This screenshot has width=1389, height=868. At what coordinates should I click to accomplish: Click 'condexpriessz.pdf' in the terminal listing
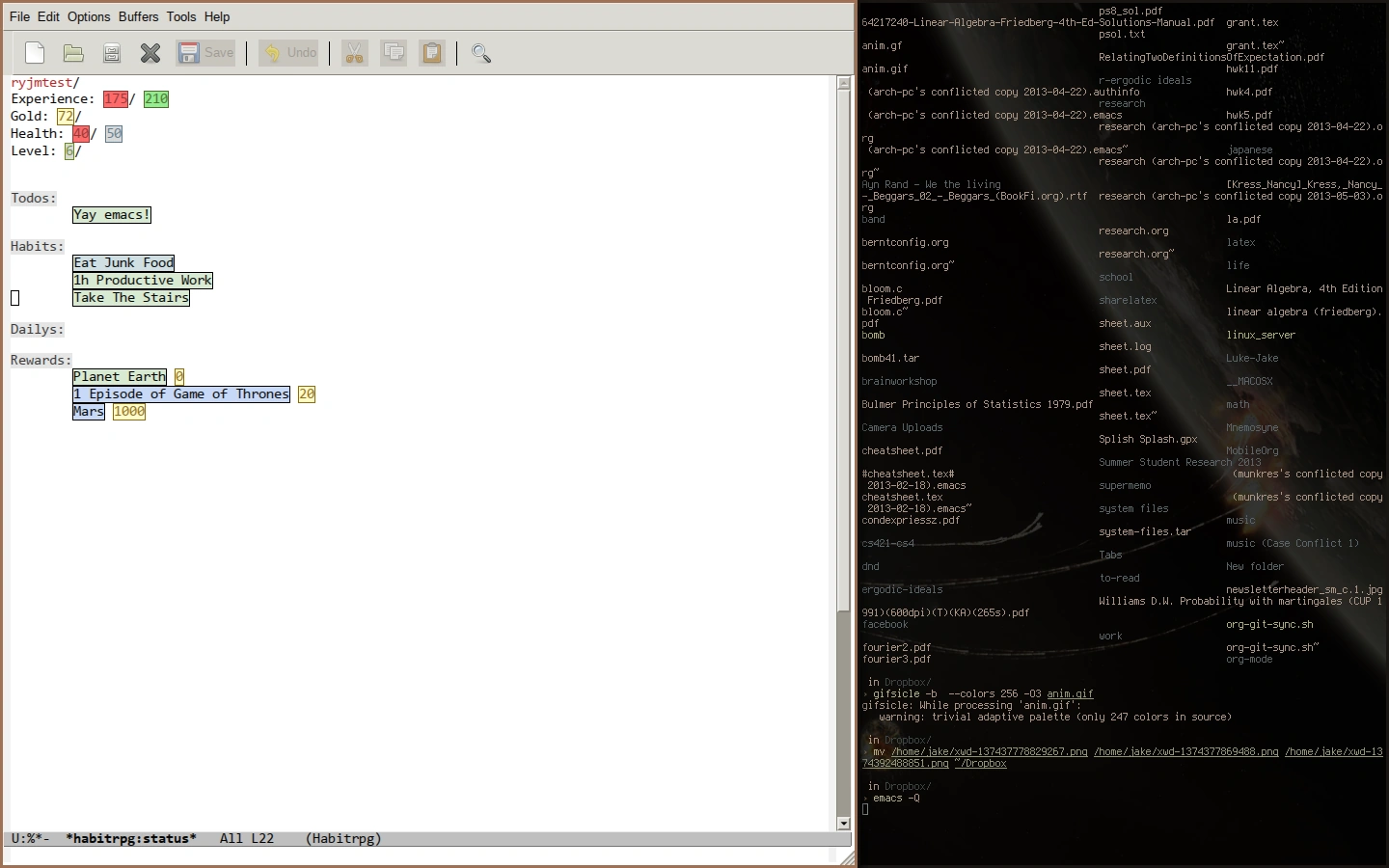pos(911,521)
